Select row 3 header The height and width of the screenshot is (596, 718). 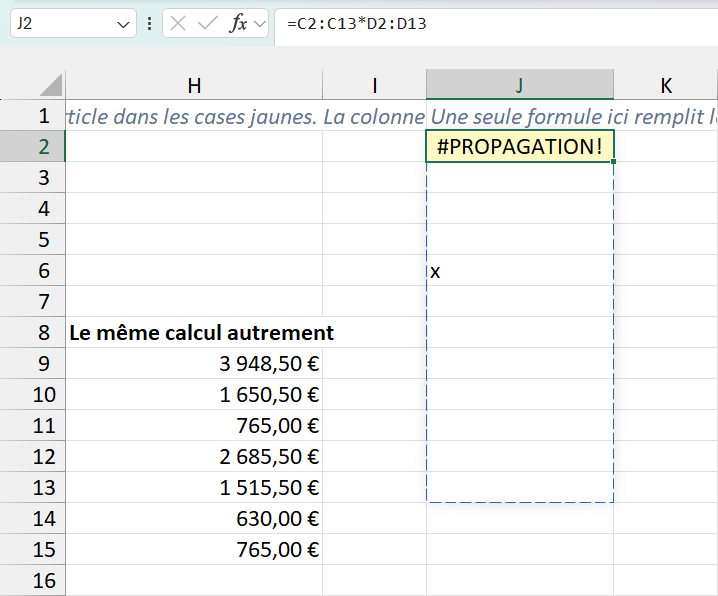click(33, 178)
